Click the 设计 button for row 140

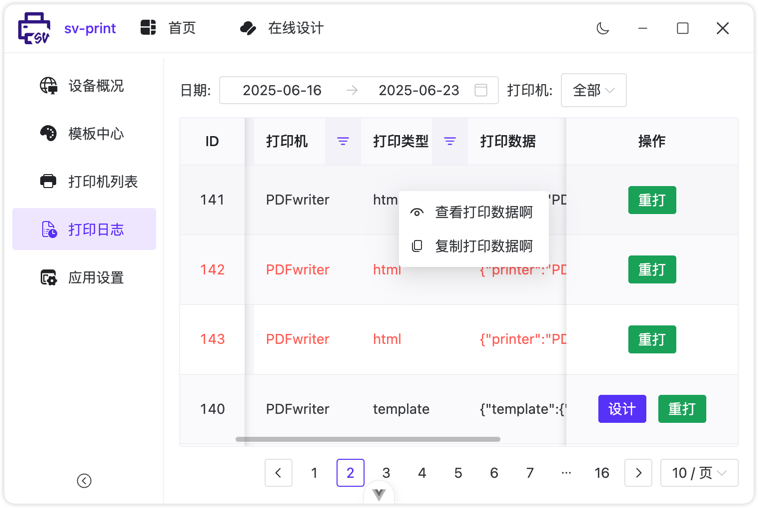[x=622, y=409]
